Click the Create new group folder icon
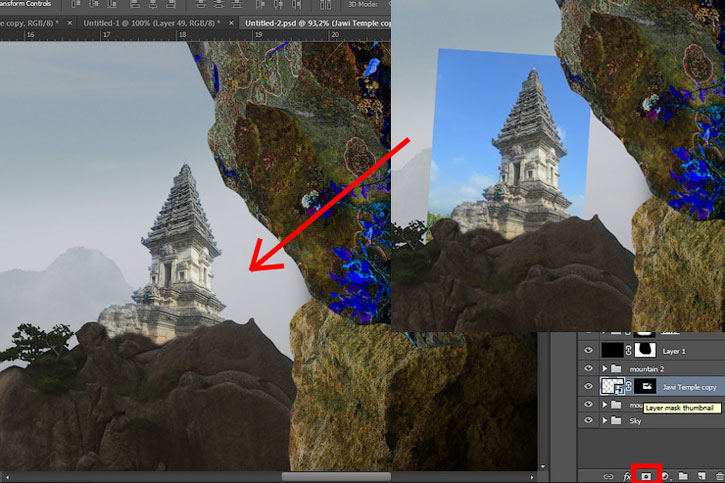This screenshot has height=483, width=725. 683,476
